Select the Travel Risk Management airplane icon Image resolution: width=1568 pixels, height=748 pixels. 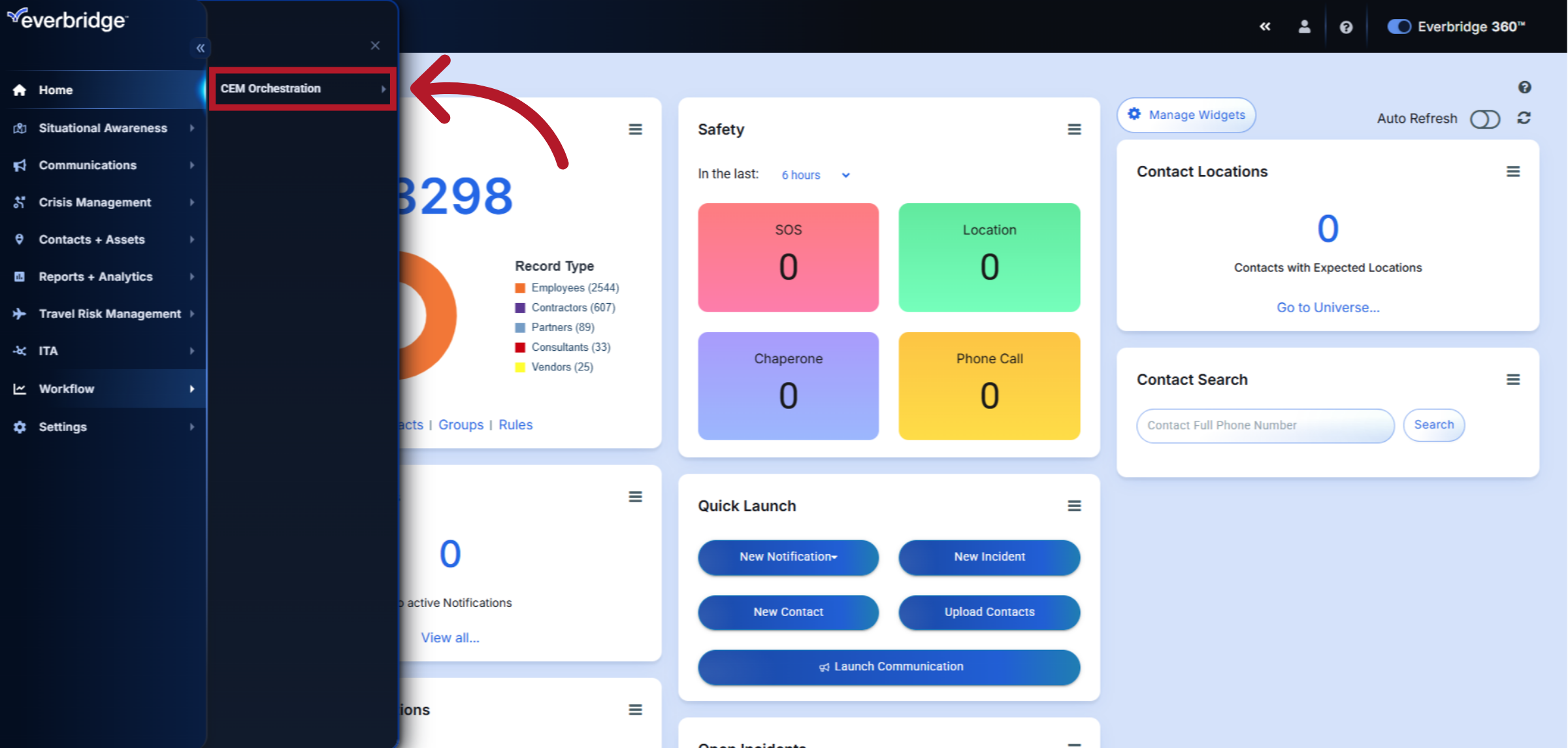[x=20, y=314]
